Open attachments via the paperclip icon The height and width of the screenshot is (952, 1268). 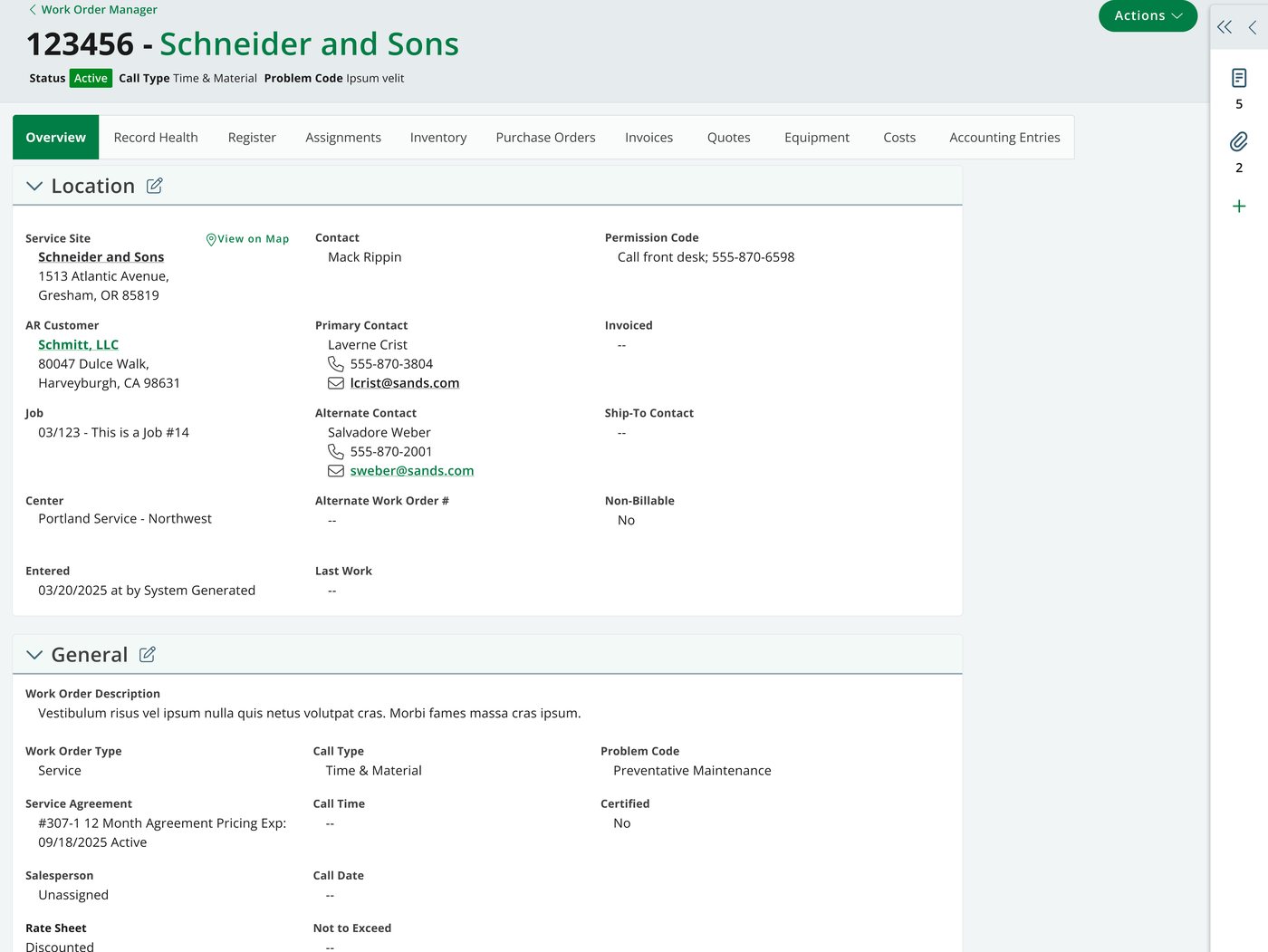[x=1239, y=141]
